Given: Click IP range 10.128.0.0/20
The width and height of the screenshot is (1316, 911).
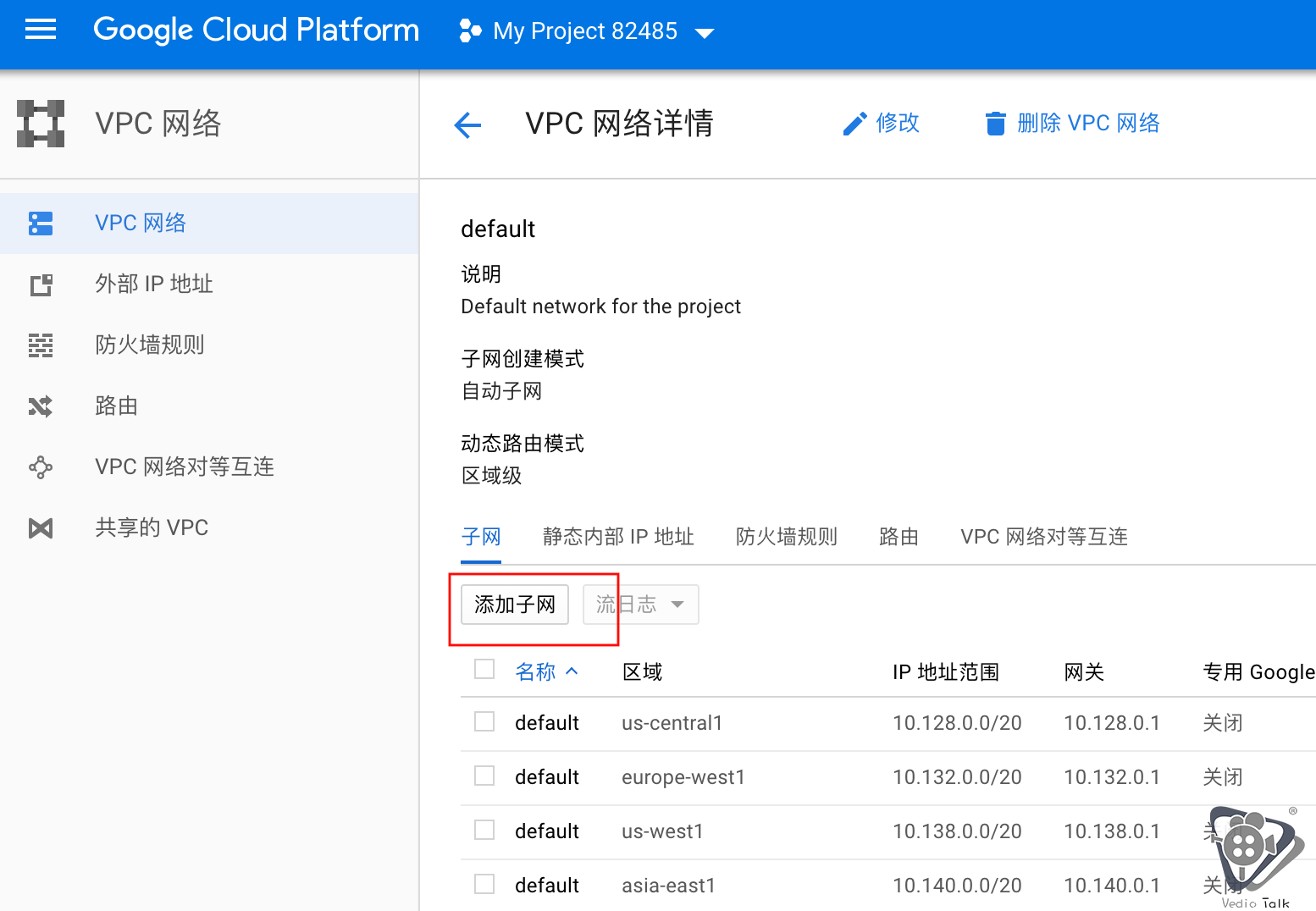Looking at the screenshot, I should point(957,723).
